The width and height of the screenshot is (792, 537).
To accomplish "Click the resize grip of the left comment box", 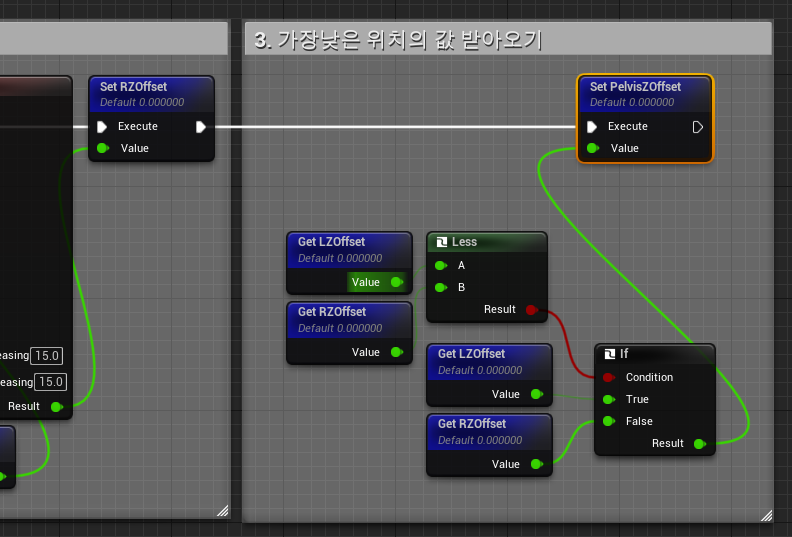I will point(223,511).
